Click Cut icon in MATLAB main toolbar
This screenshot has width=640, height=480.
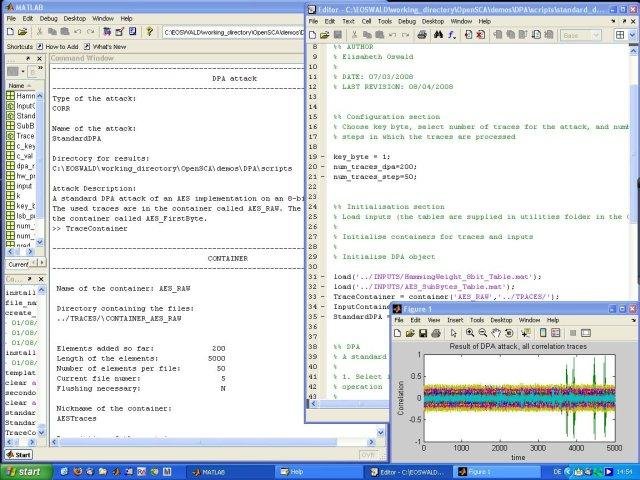coord(40,32)
